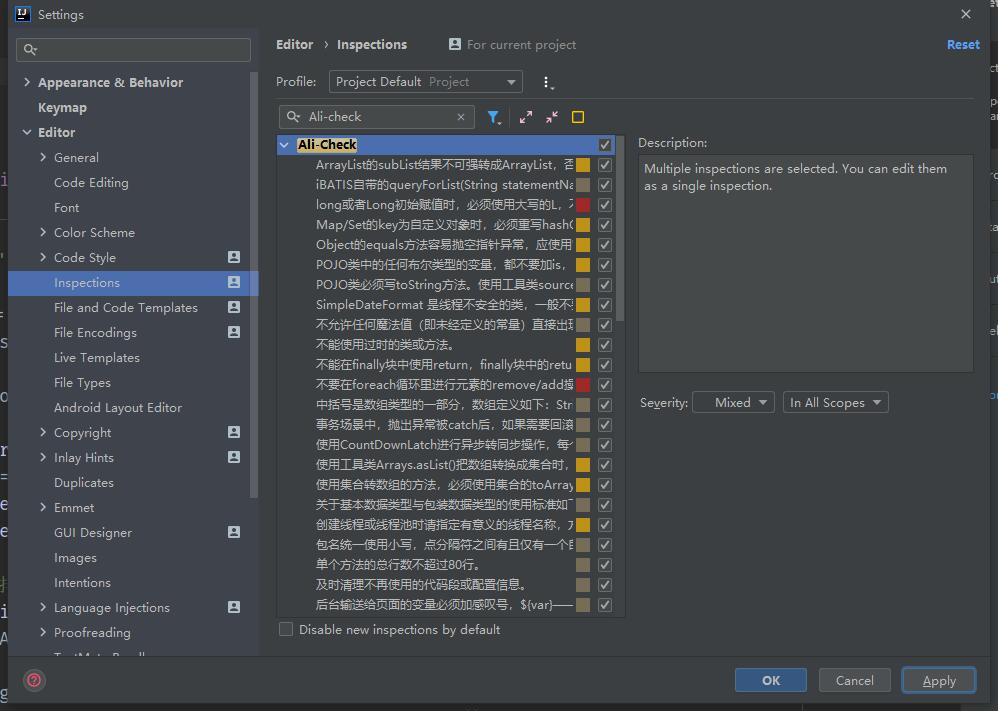The image size is (998, 711).
Task: Open the In All Scopes dropdown
Action: 835,402
